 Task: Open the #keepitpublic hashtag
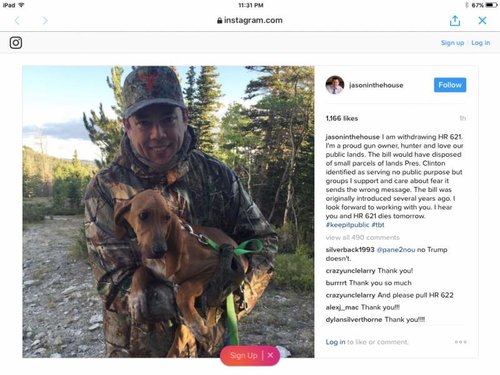point(347,225)
